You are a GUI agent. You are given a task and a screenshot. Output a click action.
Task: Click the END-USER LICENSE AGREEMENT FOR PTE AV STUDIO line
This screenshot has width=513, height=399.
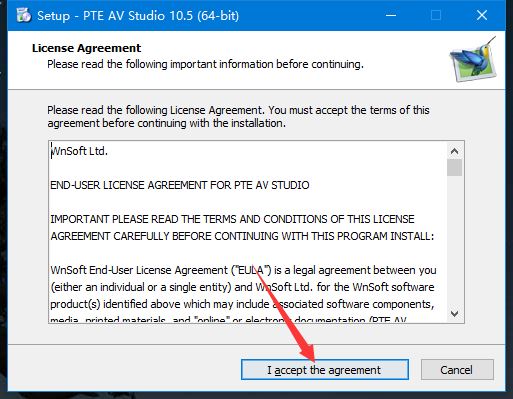(180, 185)
